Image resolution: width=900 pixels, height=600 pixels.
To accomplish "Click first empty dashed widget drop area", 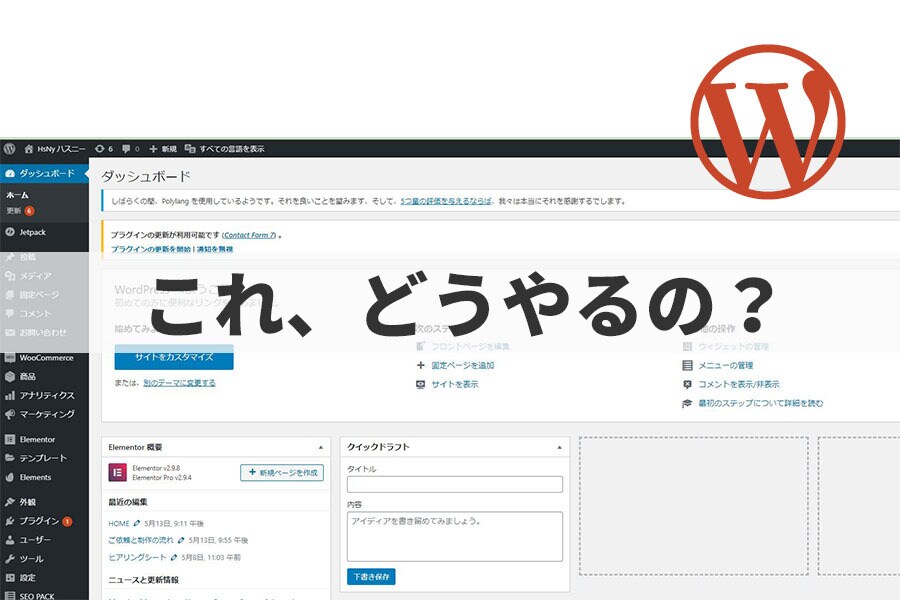I will click(693, 505).
